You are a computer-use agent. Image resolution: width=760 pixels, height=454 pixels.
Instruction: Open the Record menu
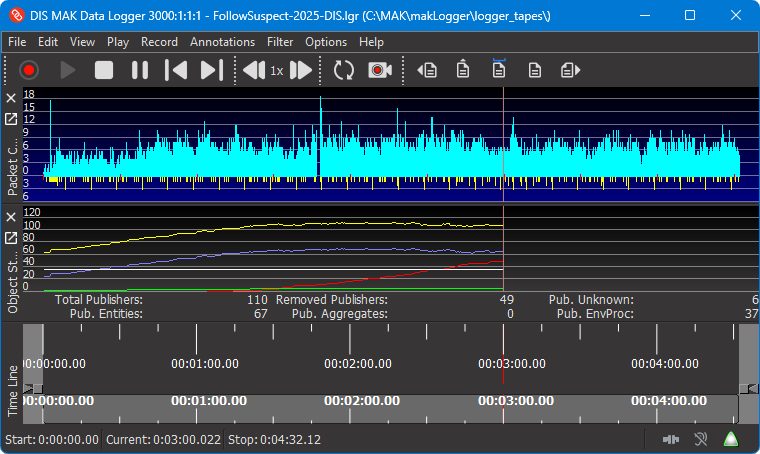coord(159,42)
